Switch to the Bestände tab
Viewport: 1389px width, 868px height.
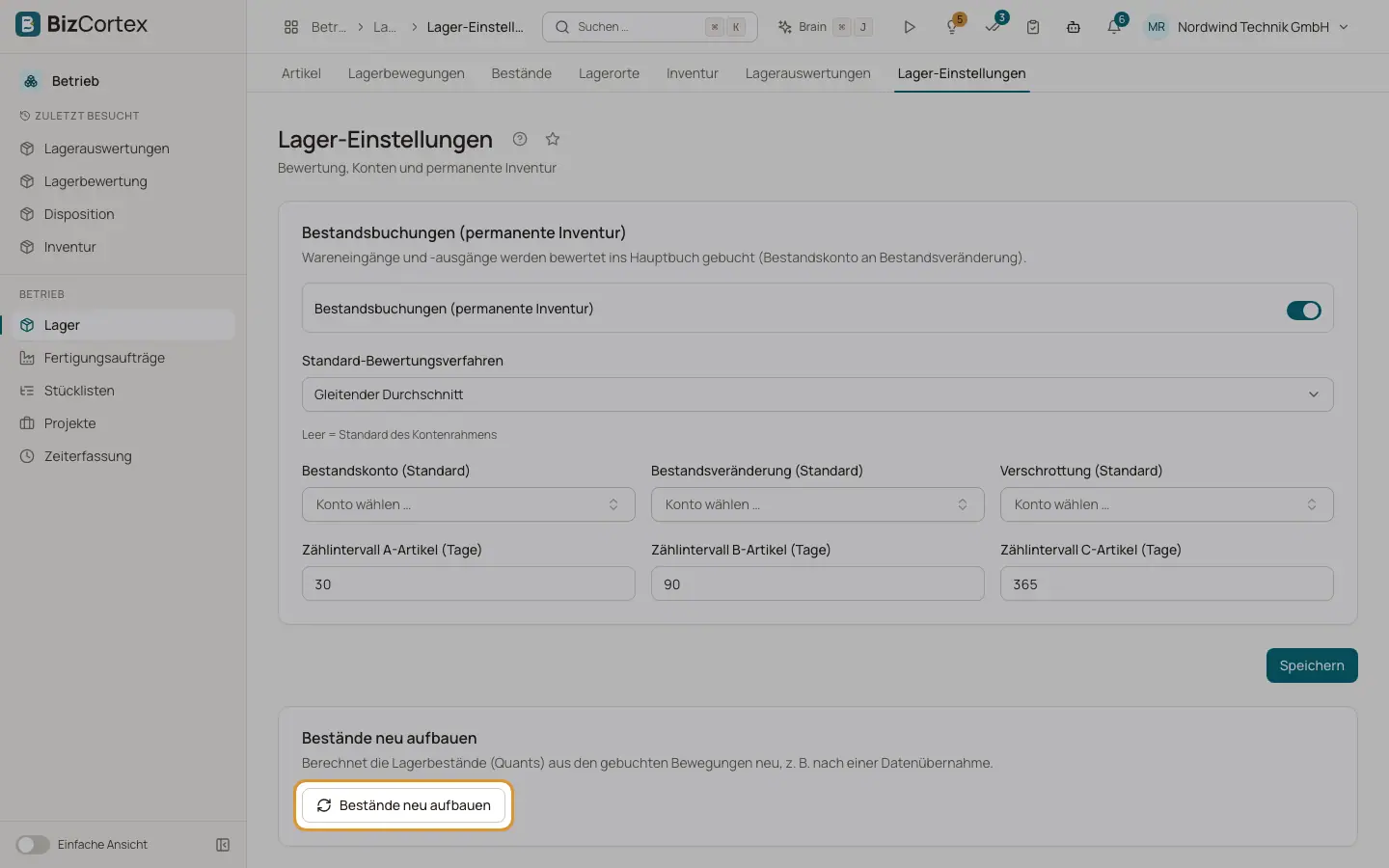[522, 73]
